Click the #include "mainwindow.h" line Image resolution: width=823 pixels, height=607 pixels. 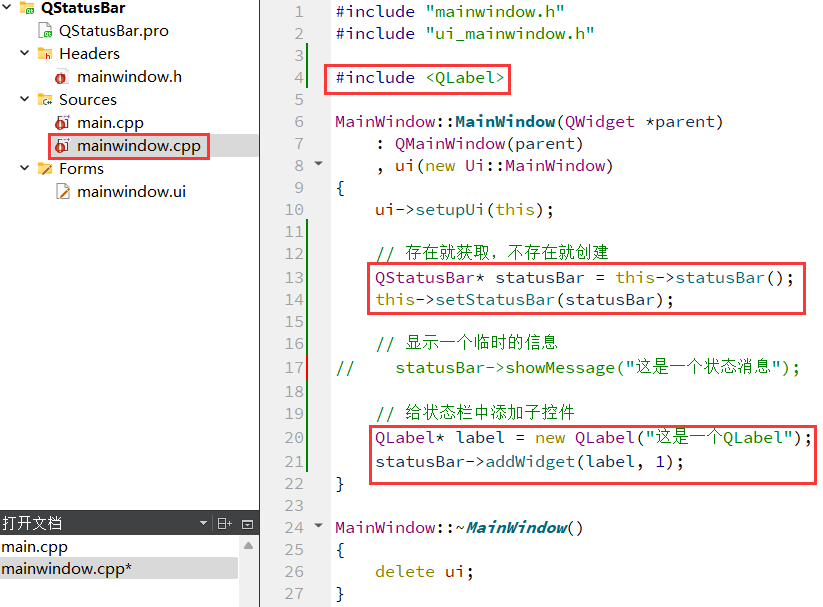(x=450, y=12)
